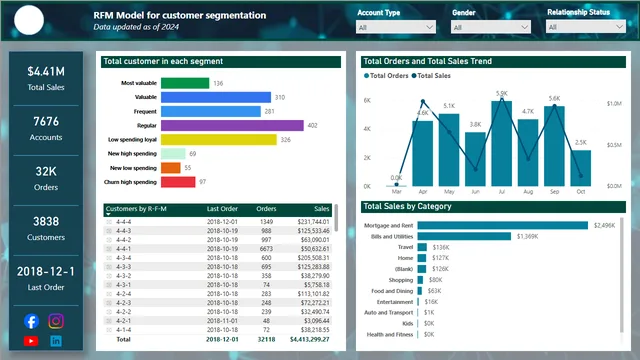Image resolution: width=640 pixels, height=360 pixels.
Task: Click the Oct column in trend chart
Action: point(581,168)
